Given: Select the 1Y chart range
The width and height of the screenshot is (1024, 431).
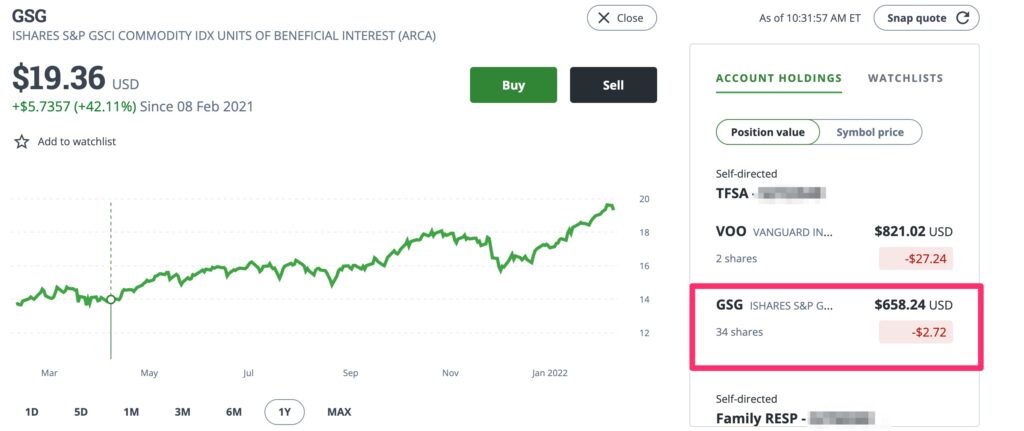Looking at the screenshot, I should pos(285,412).
